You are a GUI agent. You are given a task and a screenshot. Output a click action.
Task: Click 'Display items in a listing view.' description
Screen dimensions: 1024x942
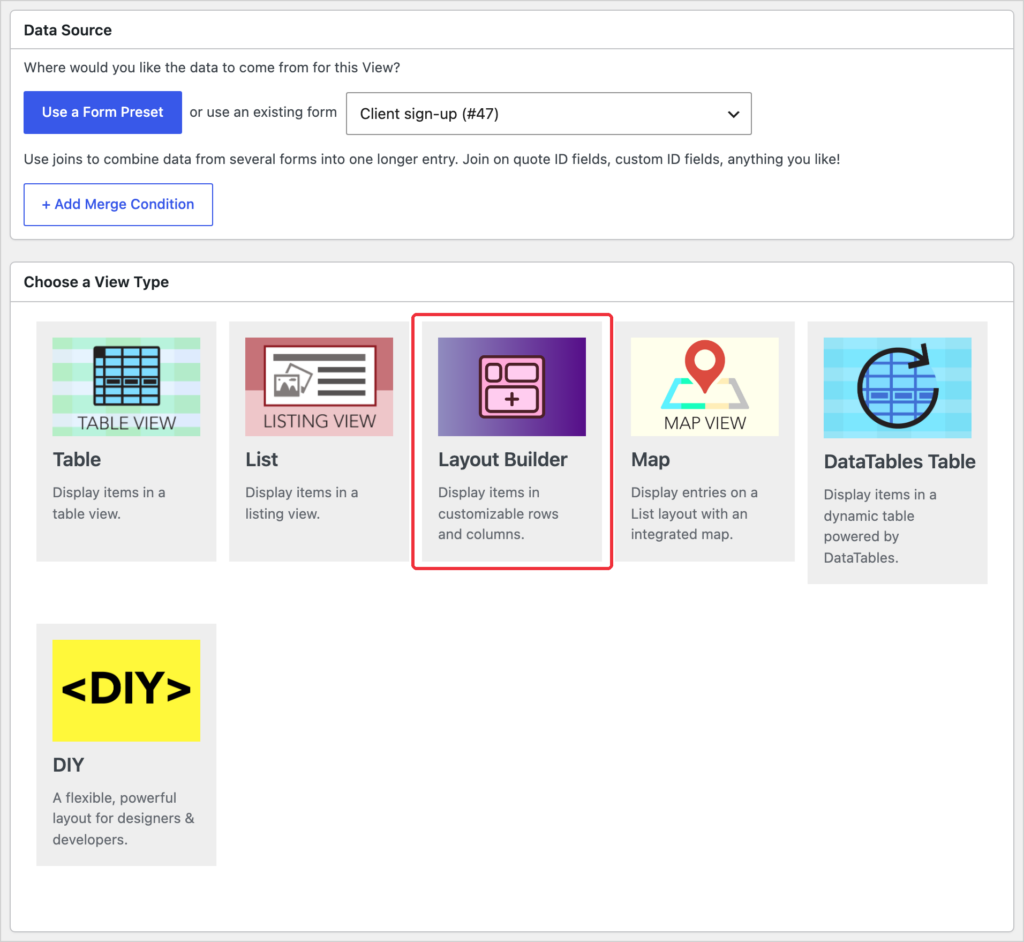[x=302, y=503]
